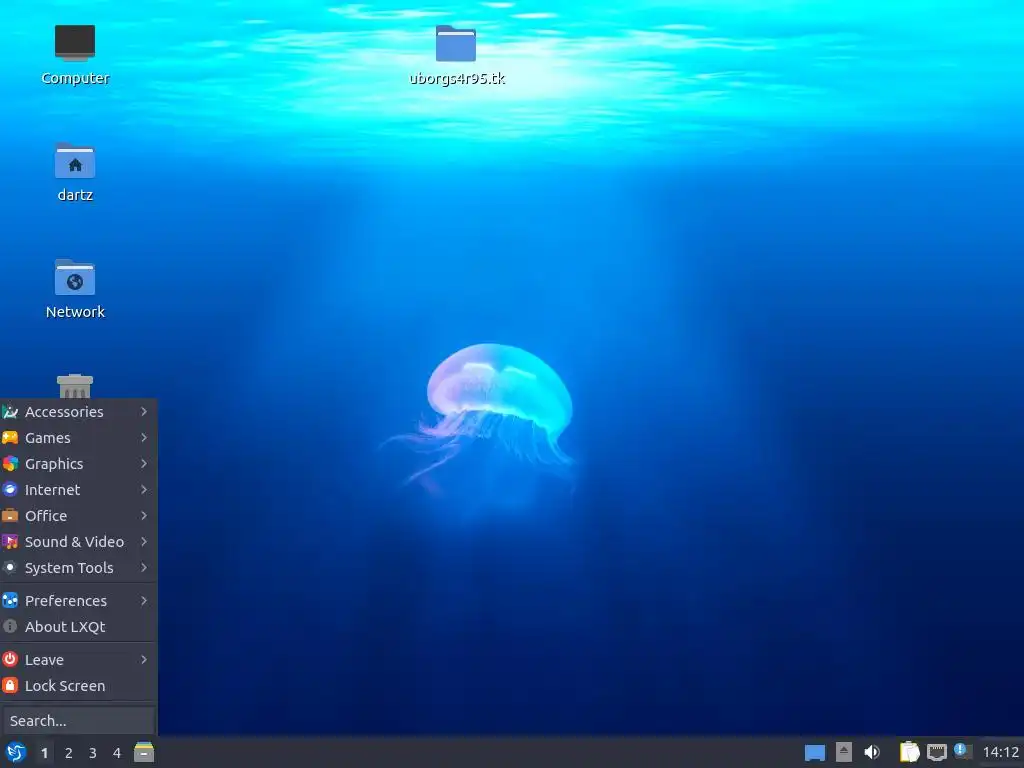Expand the arrow beside Office

(144, 516)
